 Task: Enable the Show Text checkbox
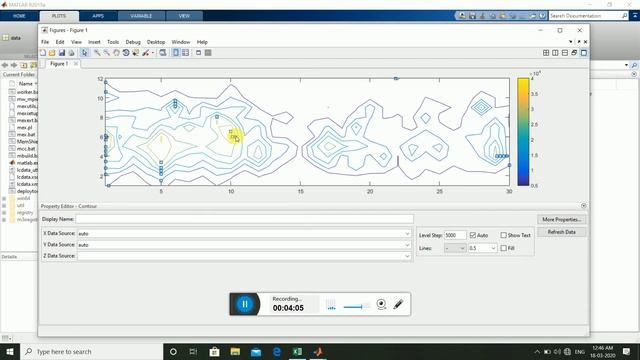pyautogui.click(x=504, y=235)
